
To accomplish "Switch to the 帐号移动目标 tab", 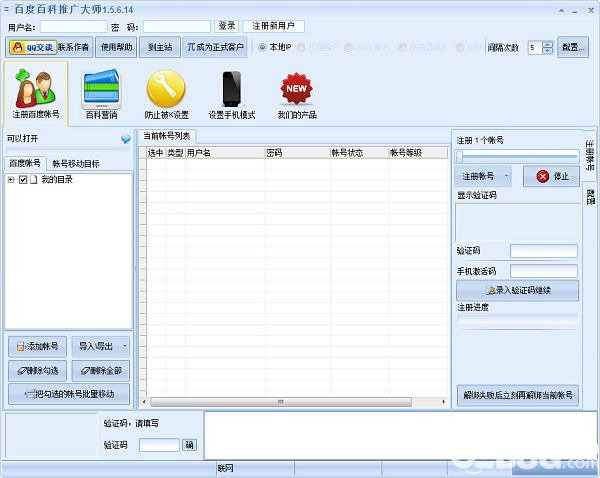I will click(76, 164).
